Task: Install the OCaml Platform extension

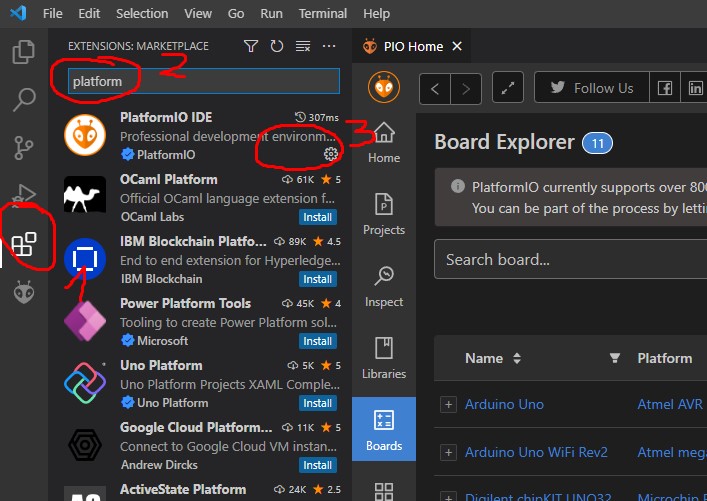Action: click(317, 217)
